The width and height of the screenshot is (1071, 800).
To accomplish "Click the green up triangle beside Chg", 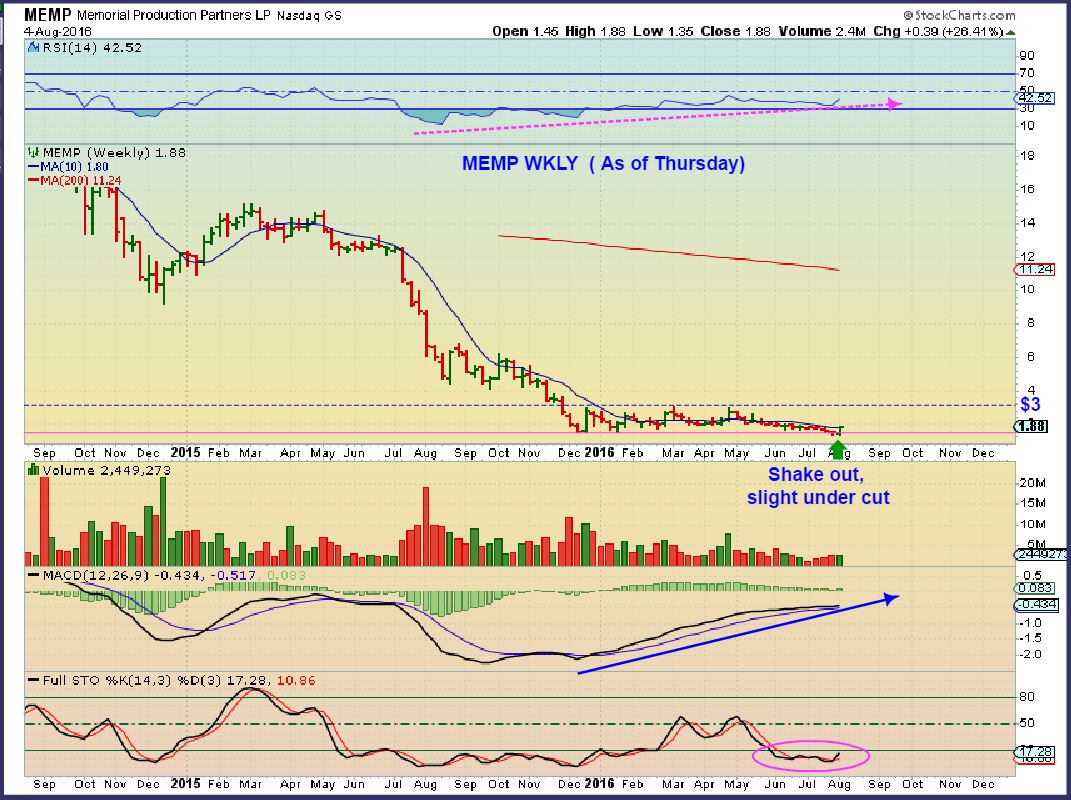I will point(1010,32).
